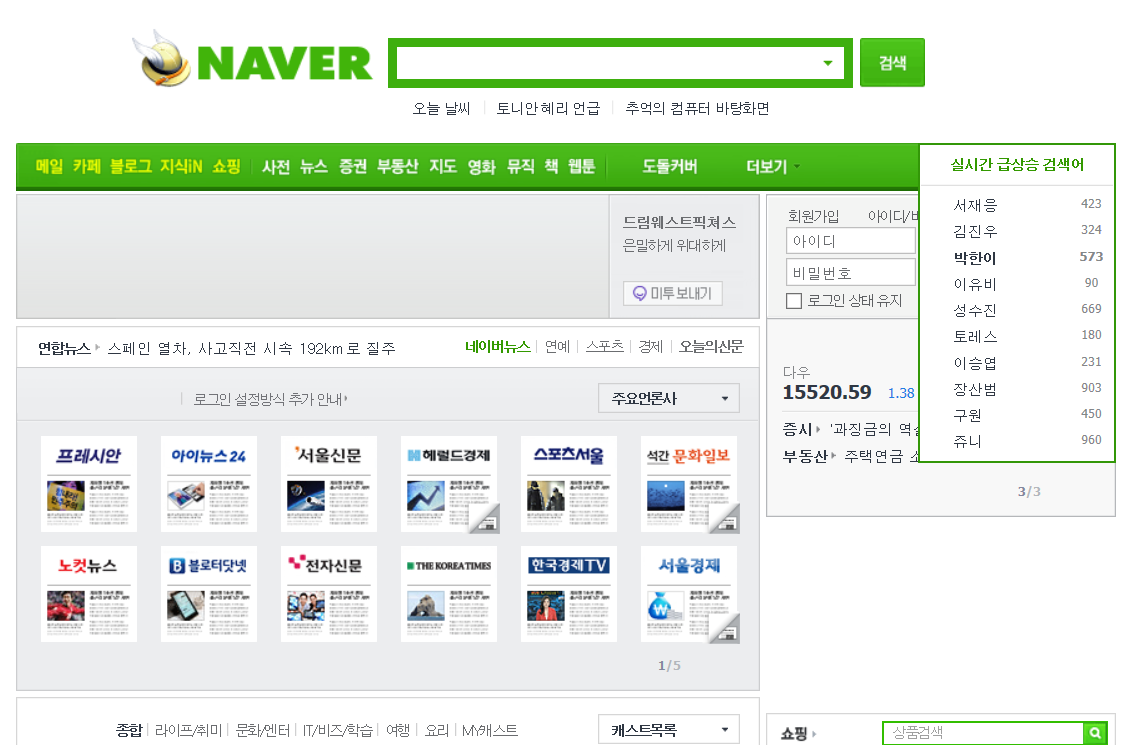Open 지식iN in the menu bar
1121x745 pixels.
point(181,167)
